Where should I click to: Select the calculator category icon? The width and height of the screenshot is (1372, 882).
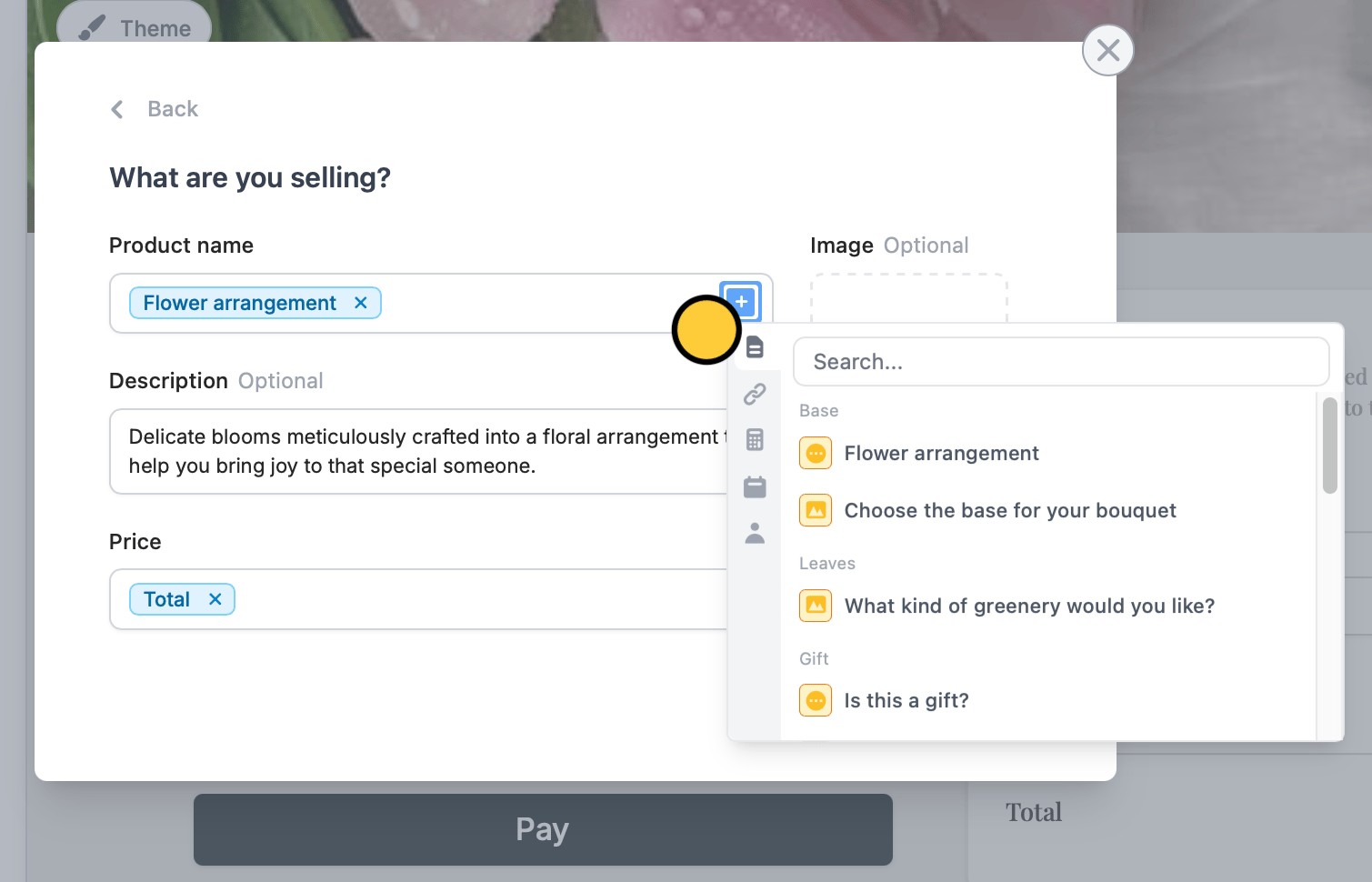pos(755,440)
